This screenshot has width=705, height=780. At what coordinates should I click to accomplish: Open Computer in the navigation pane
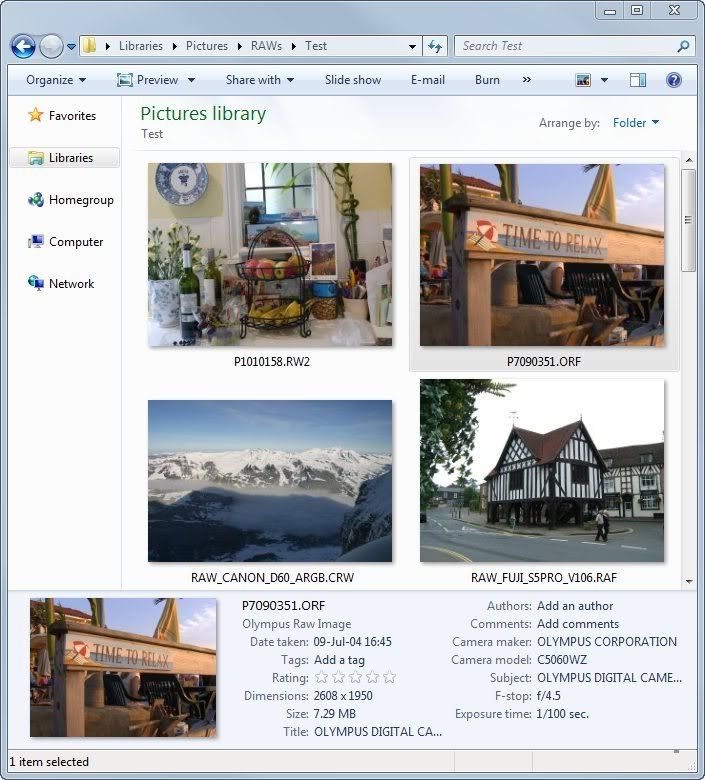tap(76, 242)
